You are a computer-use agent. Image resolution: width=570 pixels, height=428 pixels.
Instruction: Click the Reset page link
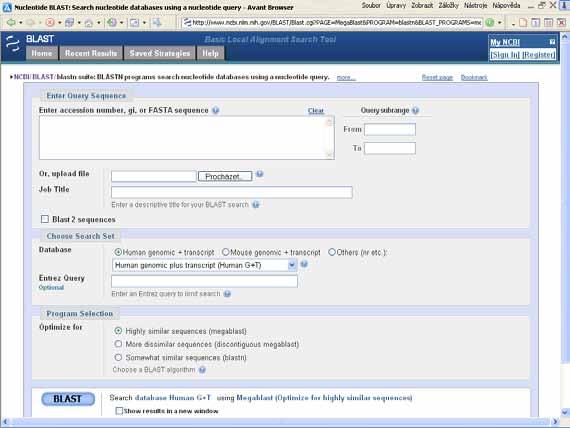437,77
